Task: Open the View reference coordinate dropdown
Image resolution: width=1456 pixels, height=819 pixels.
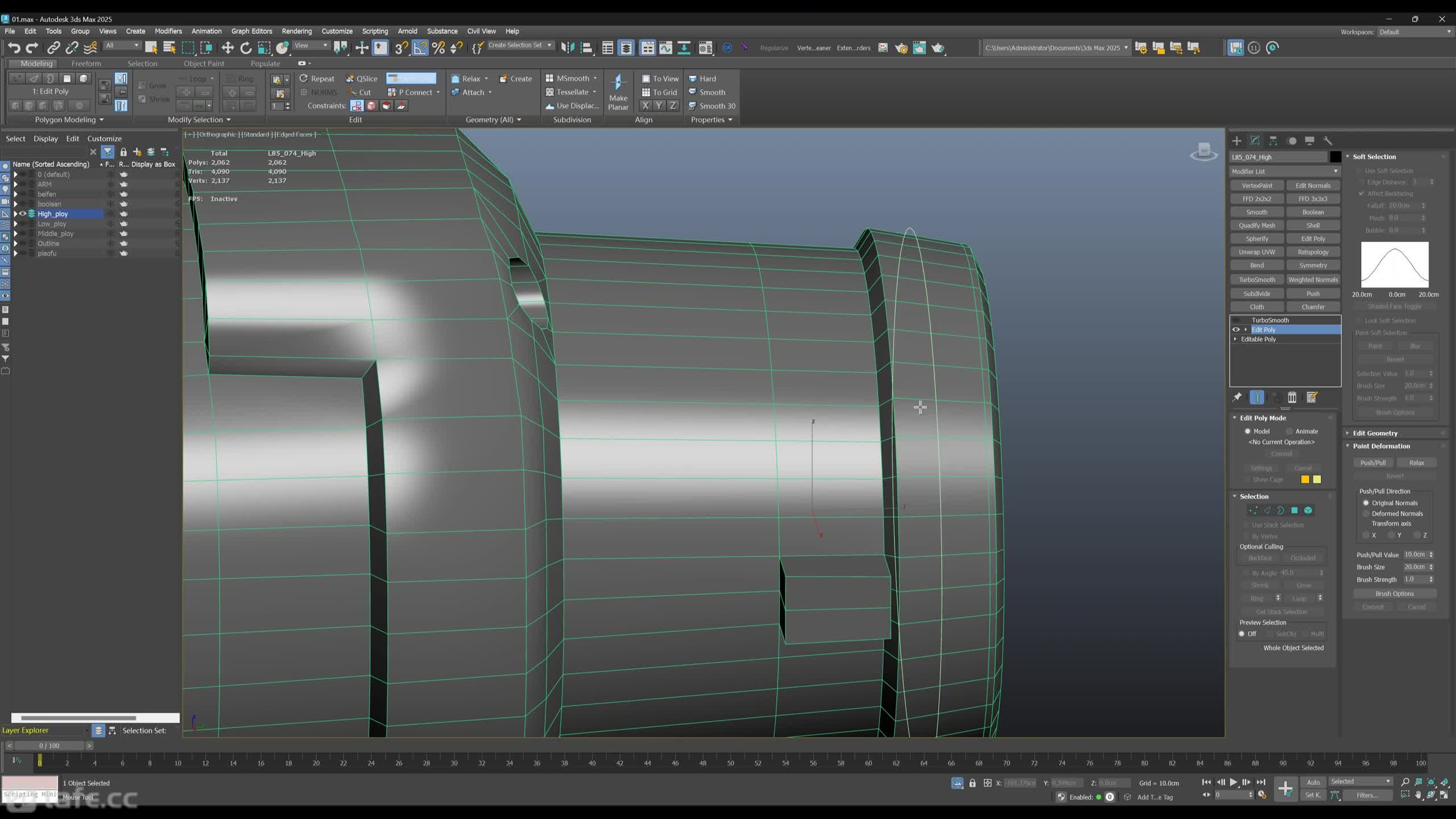Action: (311, 45)
